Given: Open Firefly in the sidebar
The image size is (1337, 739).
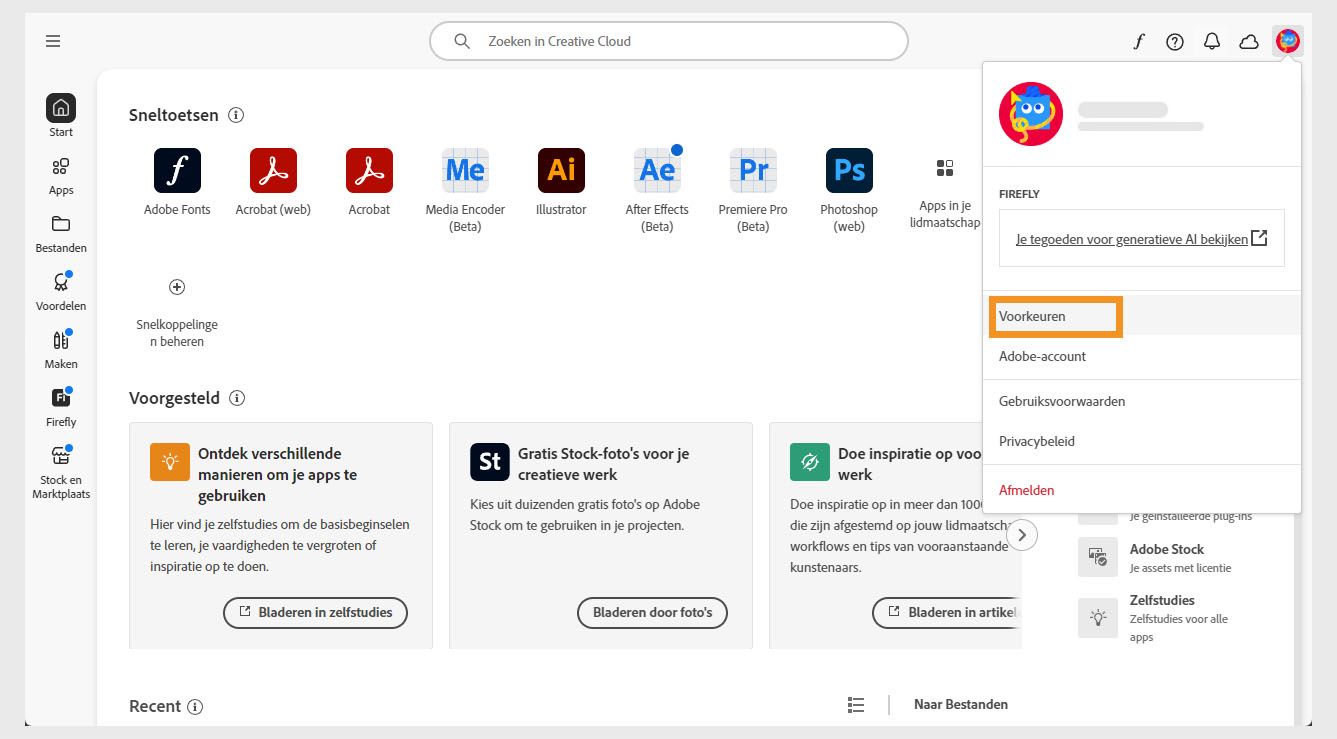Looking at the screenshot, I should (61, 407).
